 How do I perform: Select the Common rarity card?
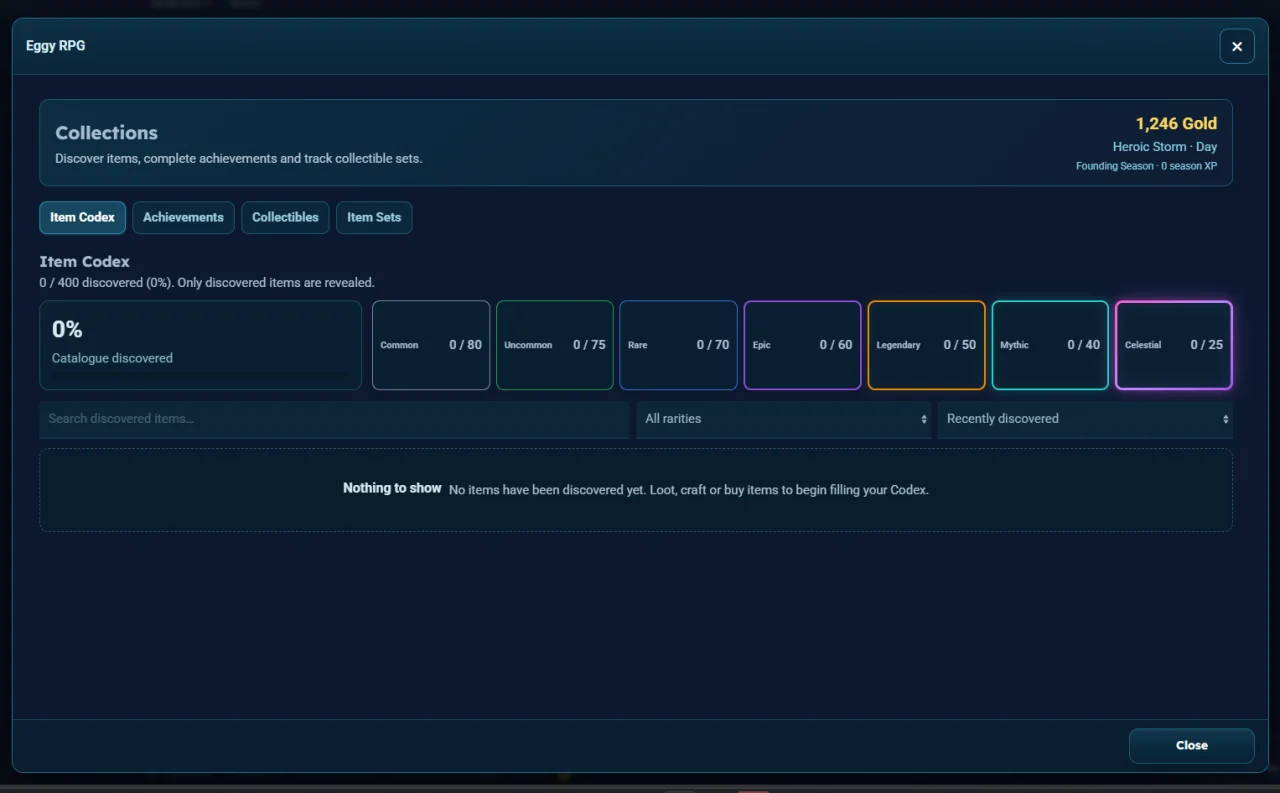[x=431, y=345]
